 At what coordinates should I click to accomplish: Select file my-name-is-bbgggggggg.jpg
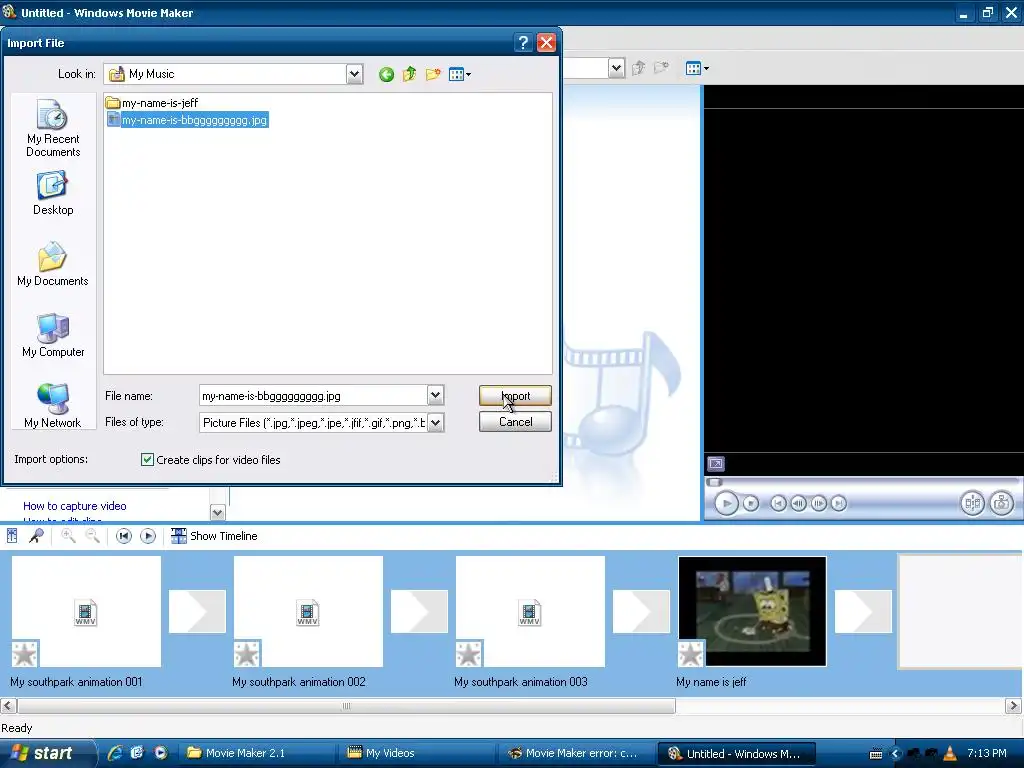pyautogui.click(x=187, y=120)
